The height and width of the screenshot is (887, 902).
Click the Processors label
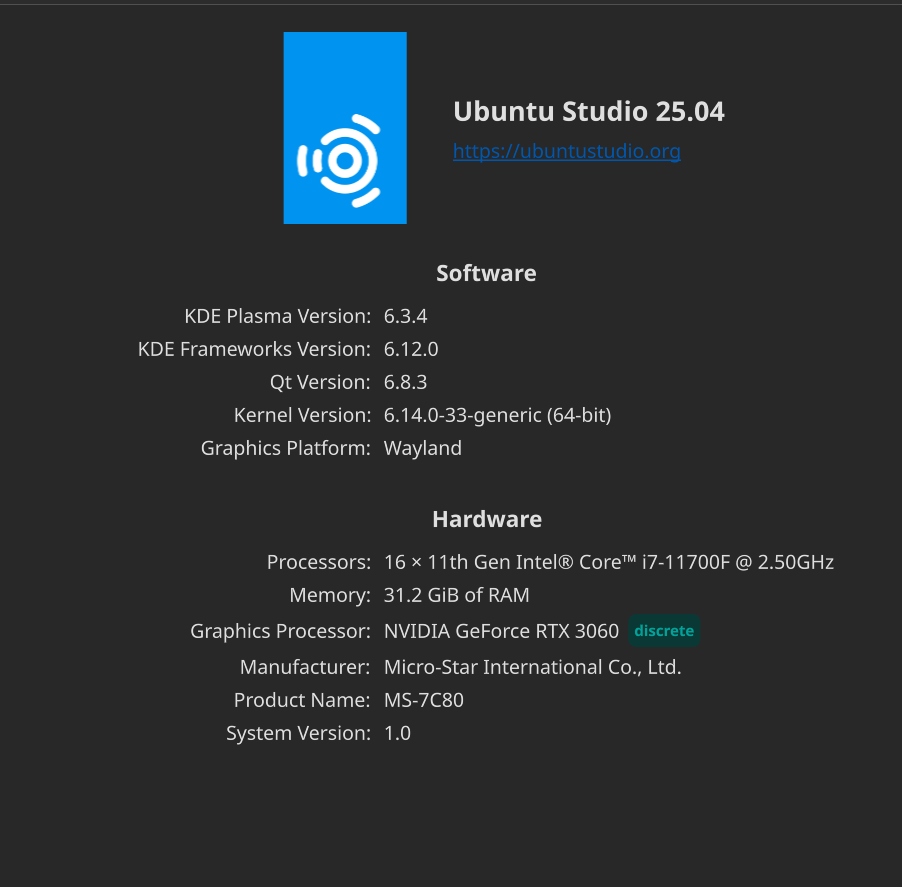click(x=319, y=562)
